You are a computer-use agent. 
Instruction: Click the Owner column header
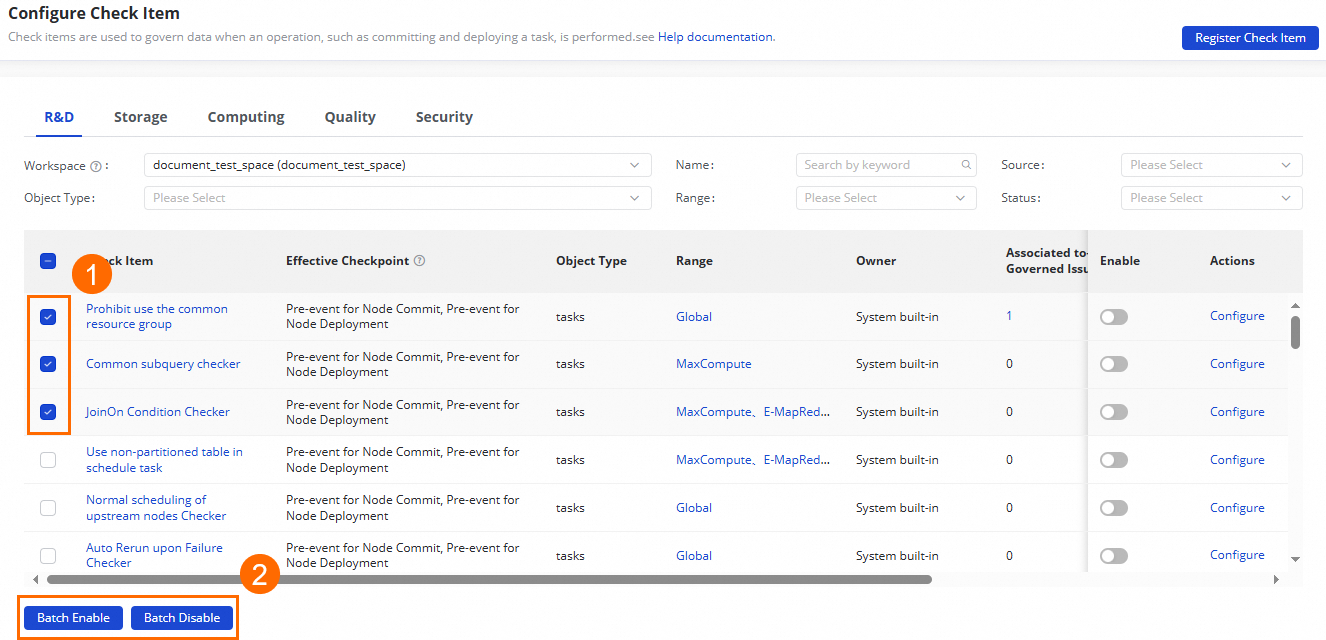pyautogui.click(x=876, y=261)
